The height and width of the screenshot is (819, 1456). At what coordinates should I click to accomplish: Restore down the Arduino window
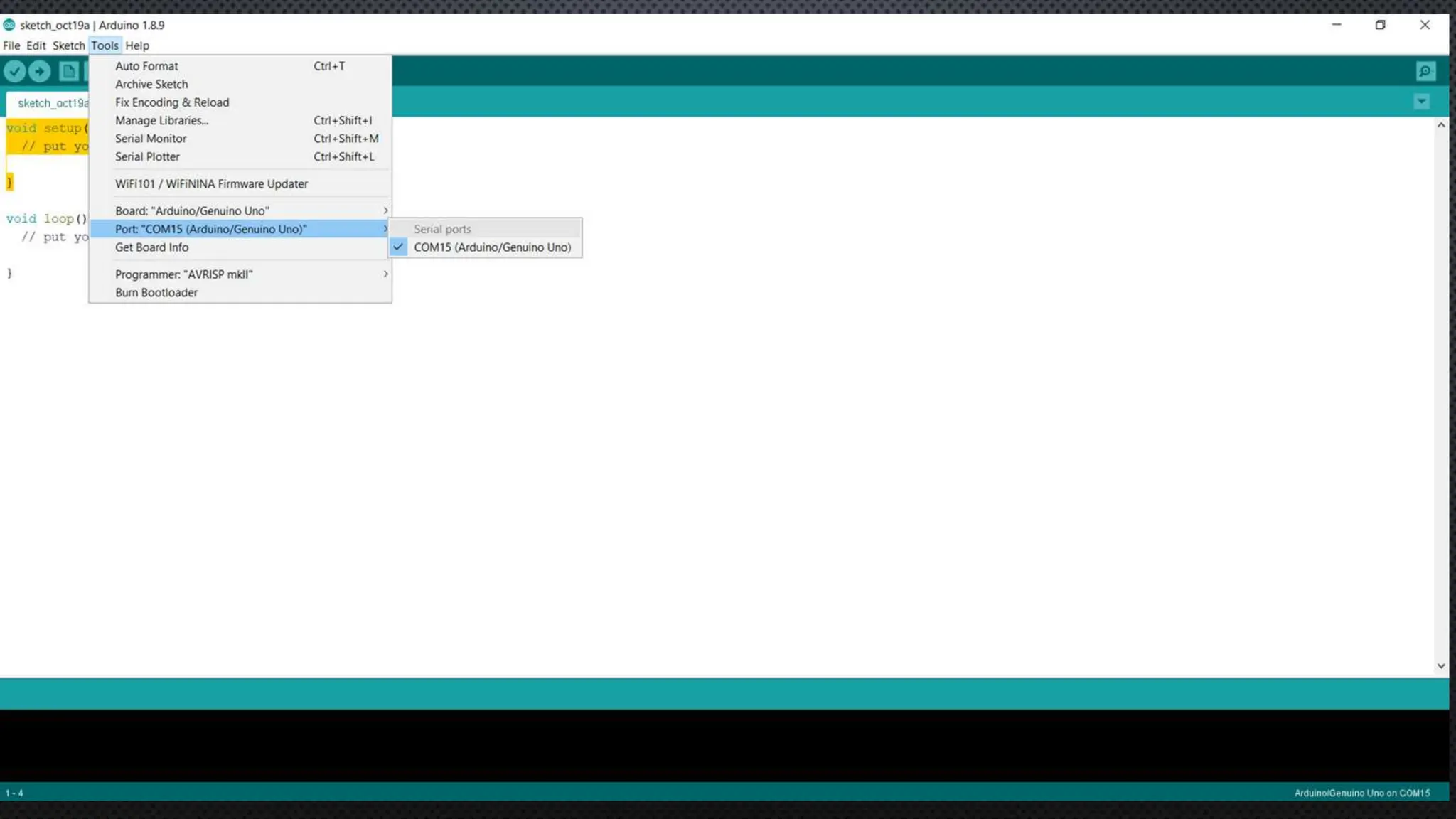click(1380, 25)
